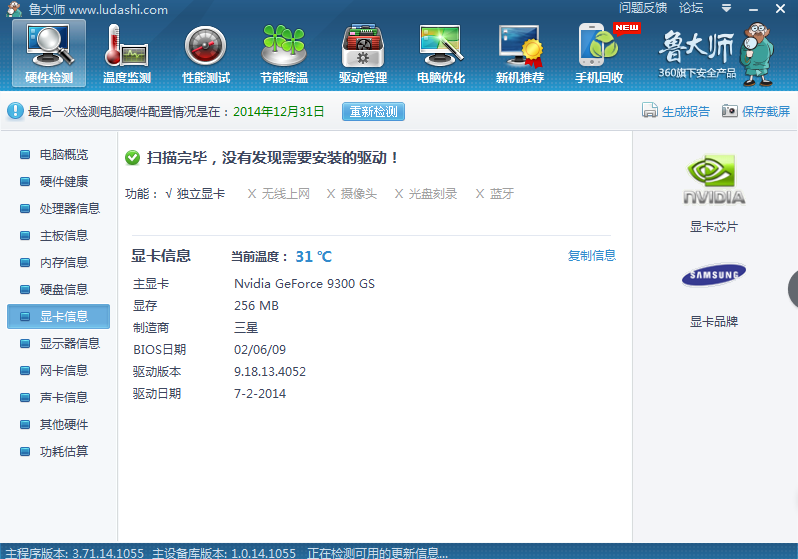Launch 性能测试 performance test
This screenshot has height=559, width=798.
206,53
